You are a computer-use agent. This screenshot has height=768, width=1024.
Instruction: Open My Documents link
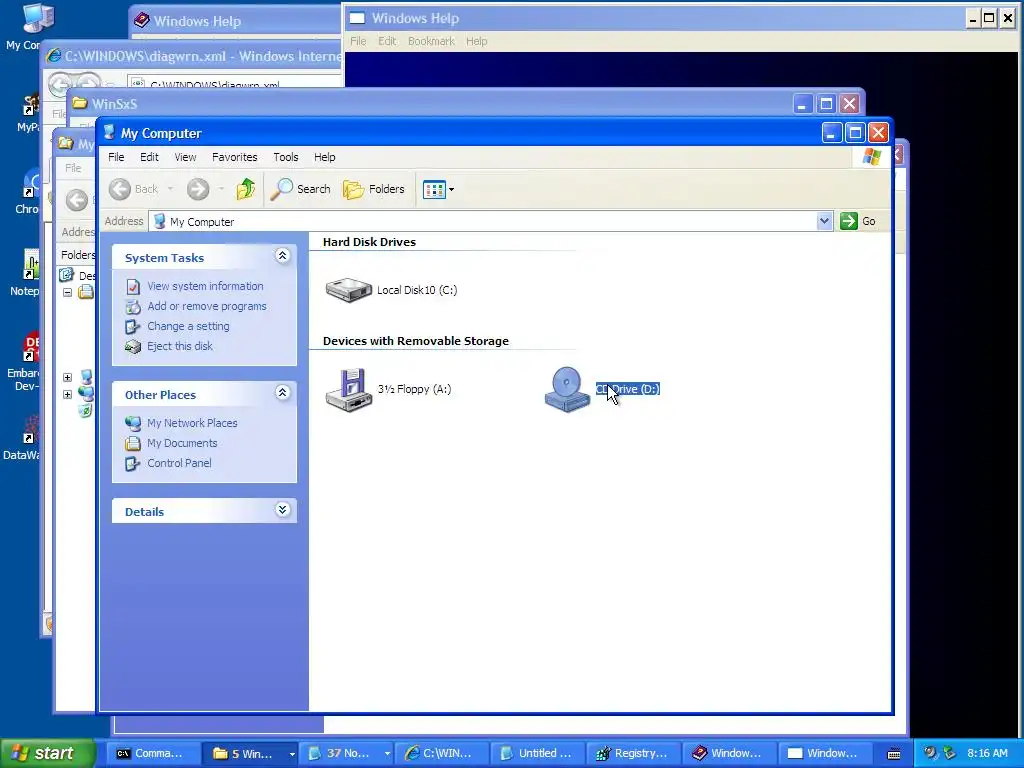(182, 443)
